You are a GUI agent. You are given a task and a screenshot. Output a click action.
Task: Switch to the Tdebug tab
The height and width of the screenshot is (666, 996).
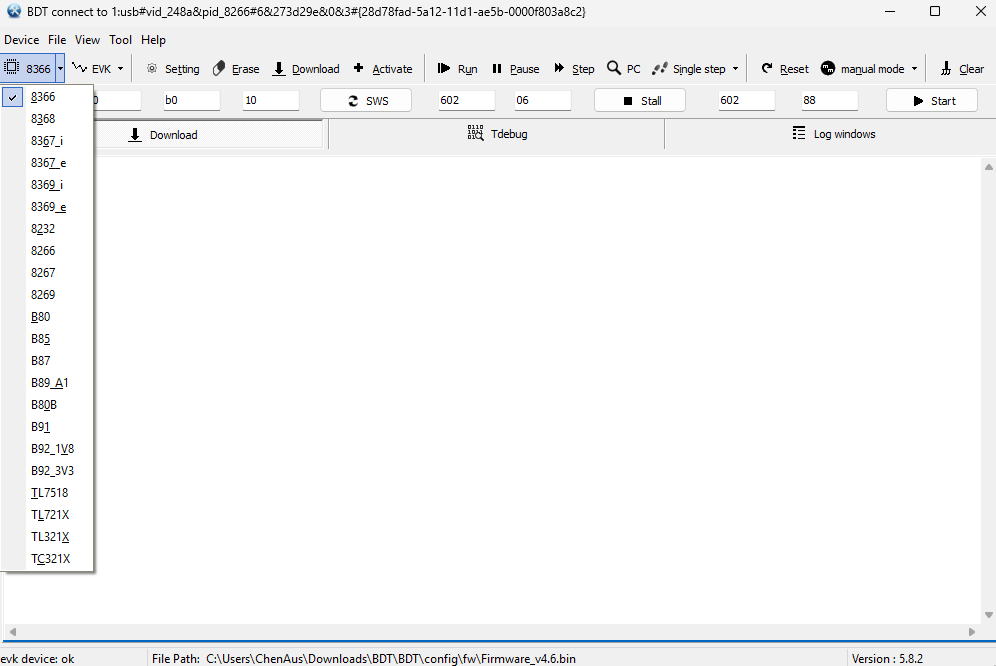coord(496,134)
